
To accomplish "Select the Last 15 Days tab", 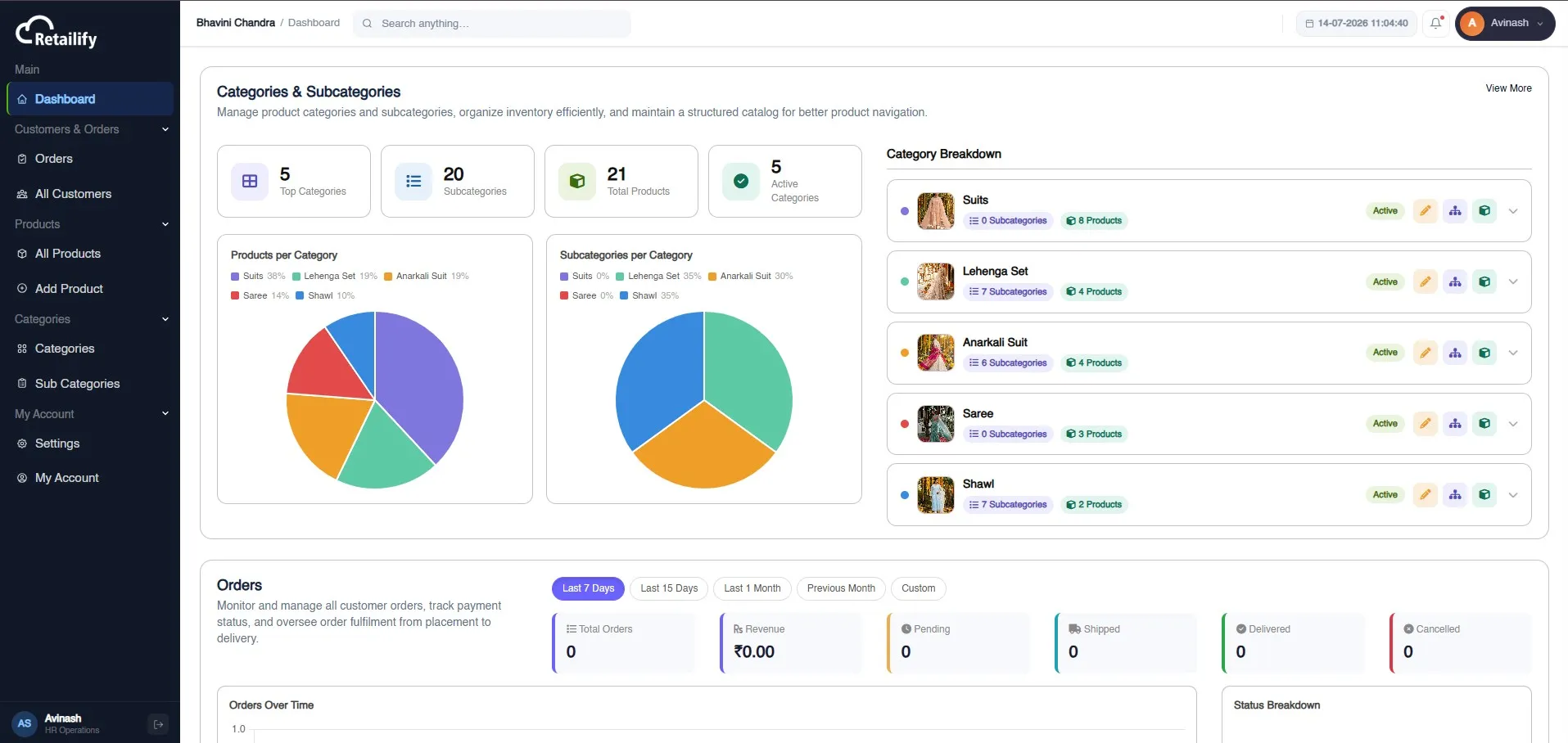I will [x=669, y=588].
